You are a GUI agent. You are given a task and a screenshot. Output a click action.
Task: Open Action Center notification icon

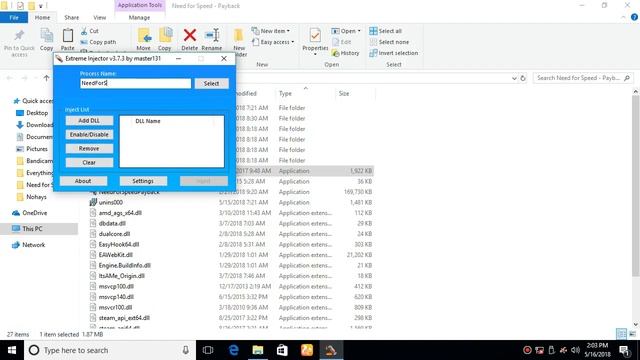coord(624,350)
